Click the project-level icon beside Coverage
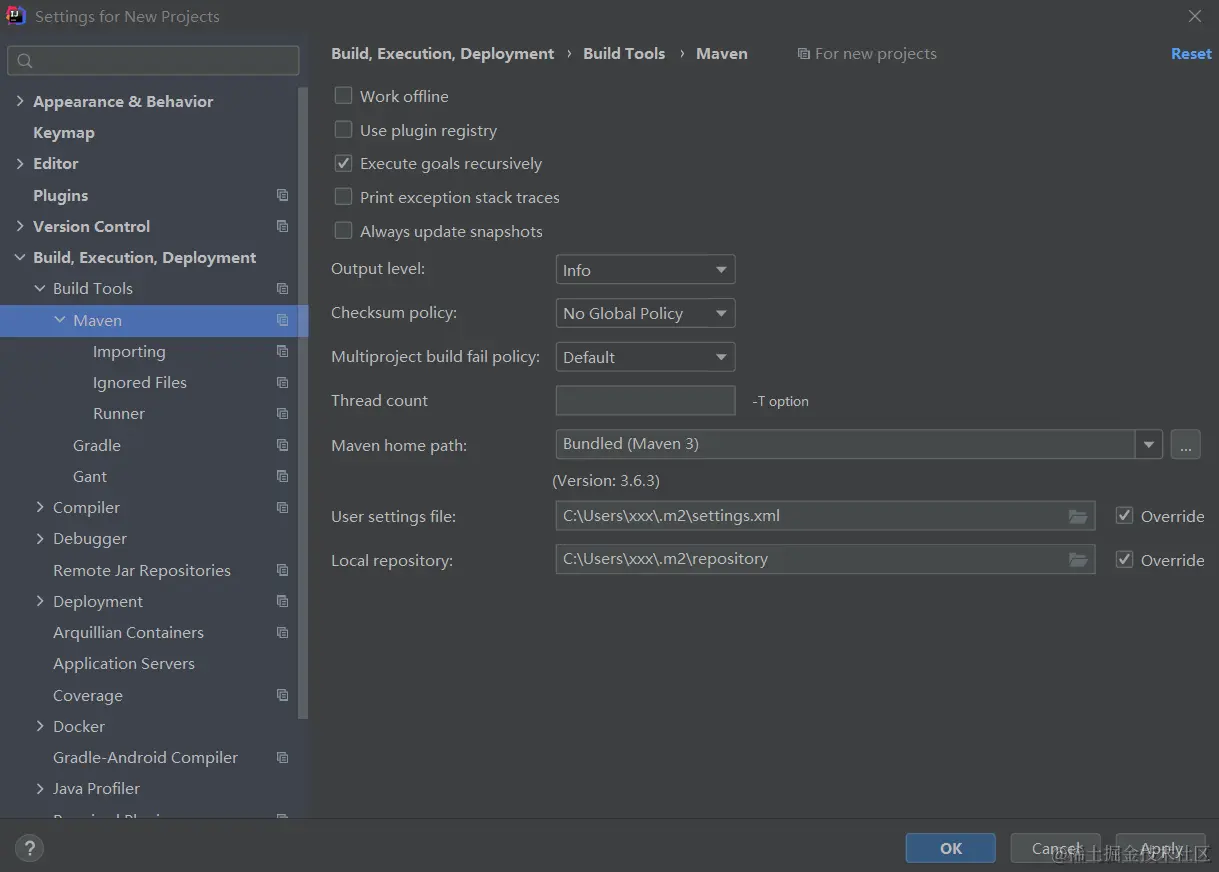1219x872 pixels. click(282, 695)
